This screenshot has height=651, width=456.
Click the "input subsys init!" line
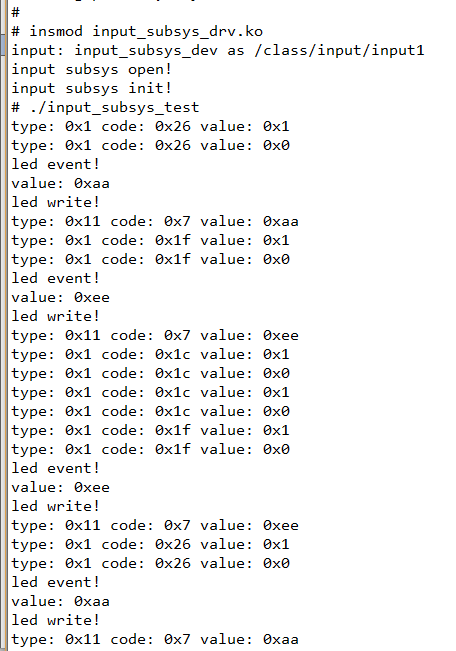[91, 88]
